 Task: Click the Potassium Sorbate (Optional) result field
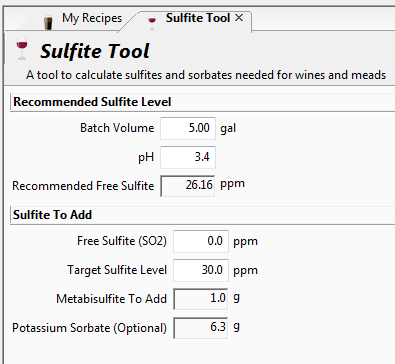201,328
